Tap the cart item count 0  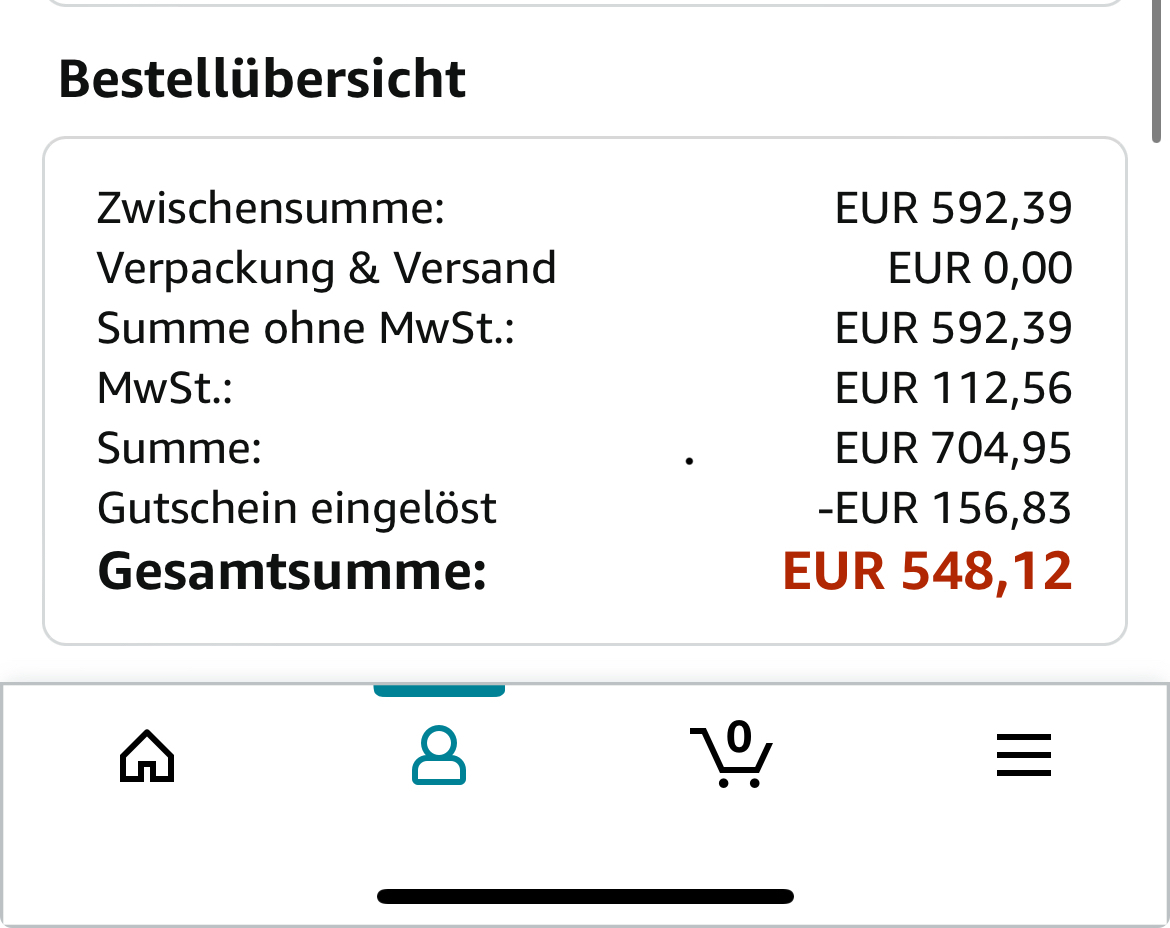pos(739,736)
